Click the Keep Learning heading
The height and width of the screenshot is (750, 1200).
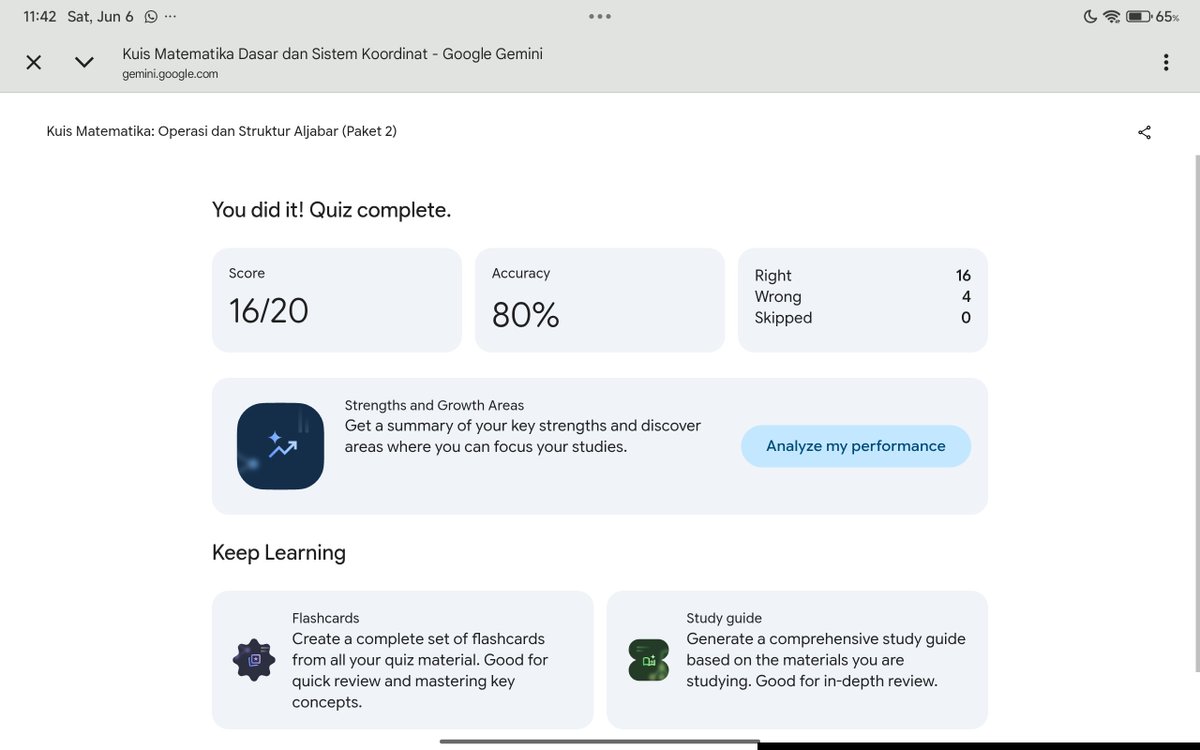coord(279,552)
